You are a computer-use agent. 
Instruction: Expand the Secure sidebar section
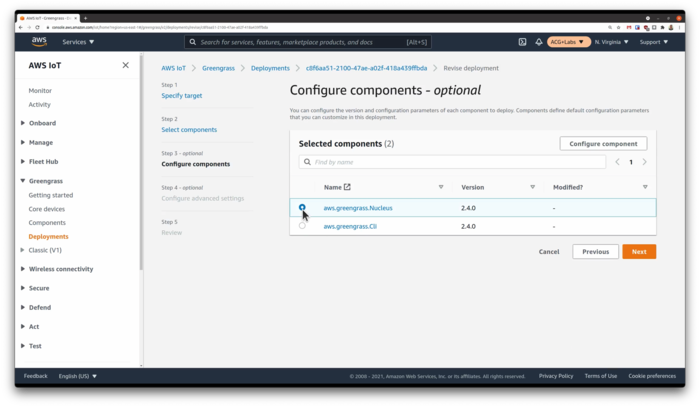pyautogui.click(x=23, y=288)
